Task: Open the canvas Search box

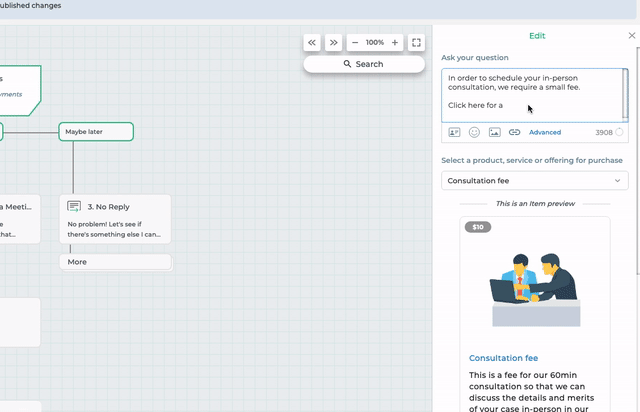Action: click(364, 64)
